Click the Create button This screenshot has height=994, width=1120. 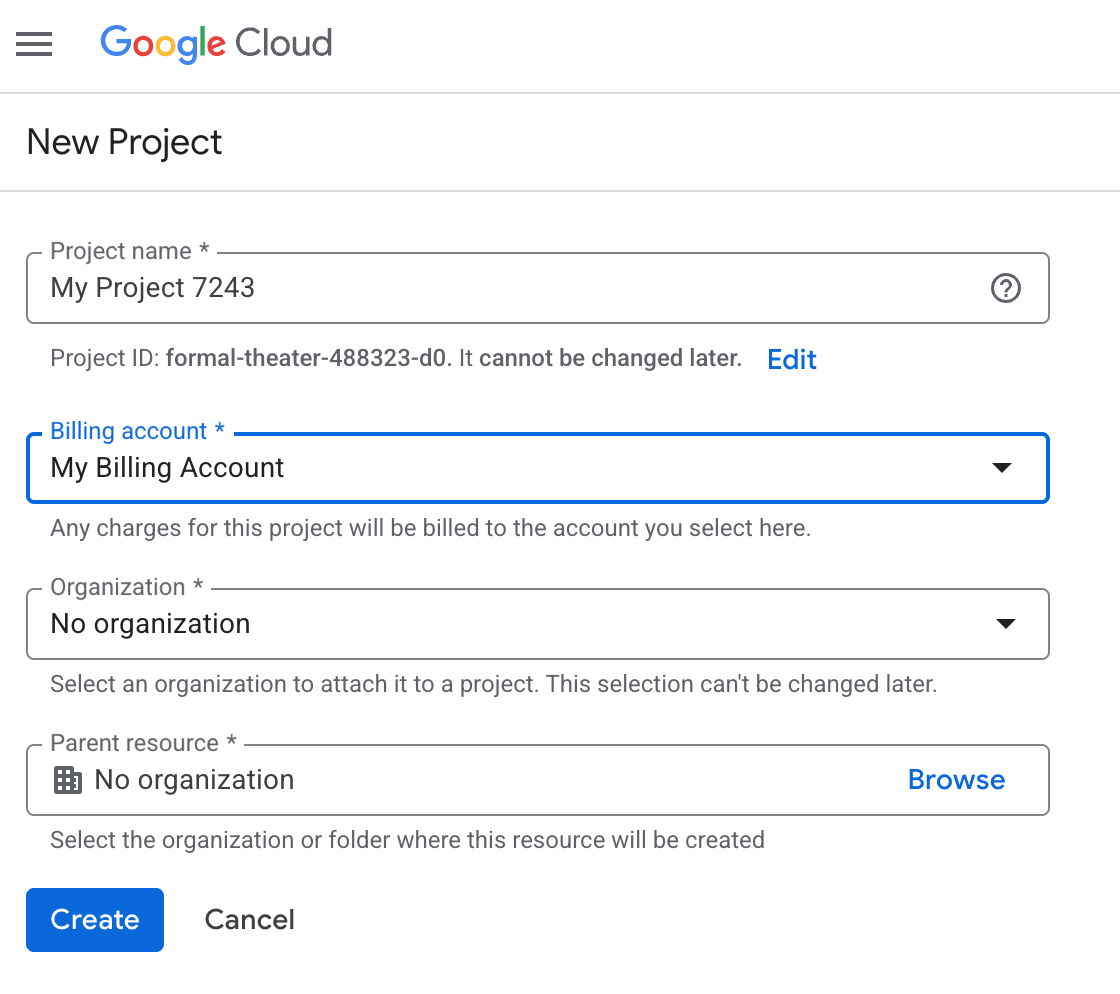point(95,920)
